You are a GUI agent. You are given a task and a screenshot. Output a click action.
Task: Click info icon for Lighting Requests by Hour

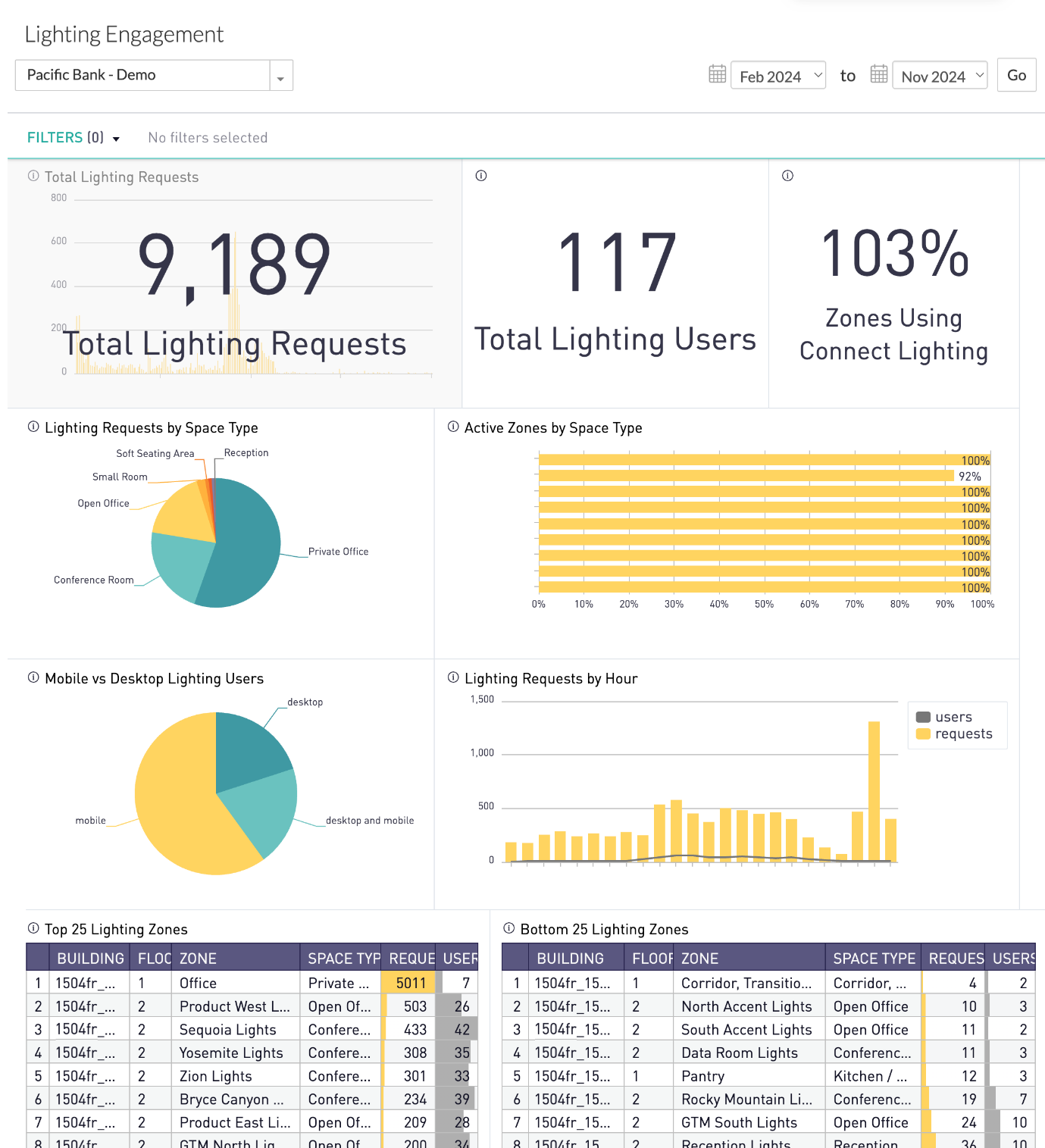pyautogui.click(x=453, y=677)
